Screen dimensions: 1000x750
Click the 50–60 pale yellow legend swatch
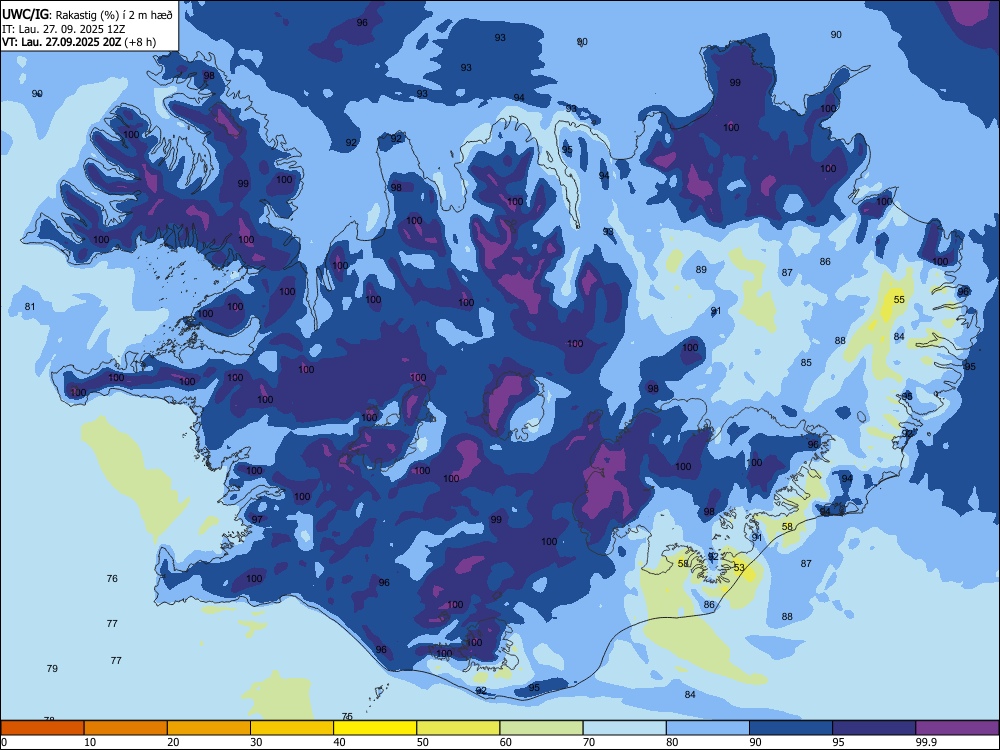pyautogui.click(x=458, y=728)
